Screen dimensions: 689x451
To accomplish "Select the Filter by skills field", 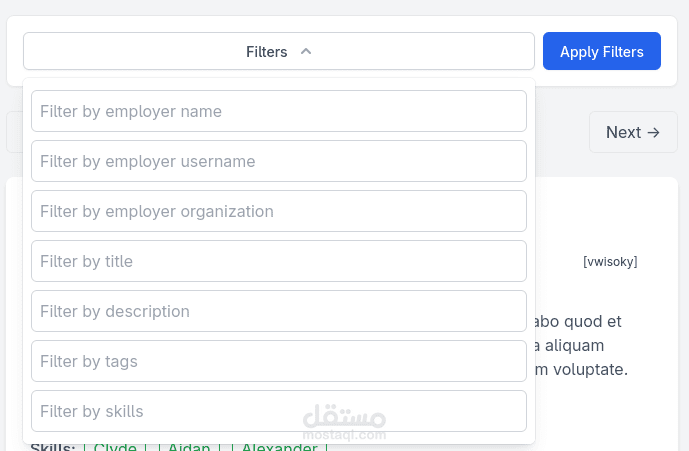I will [279, 411].
